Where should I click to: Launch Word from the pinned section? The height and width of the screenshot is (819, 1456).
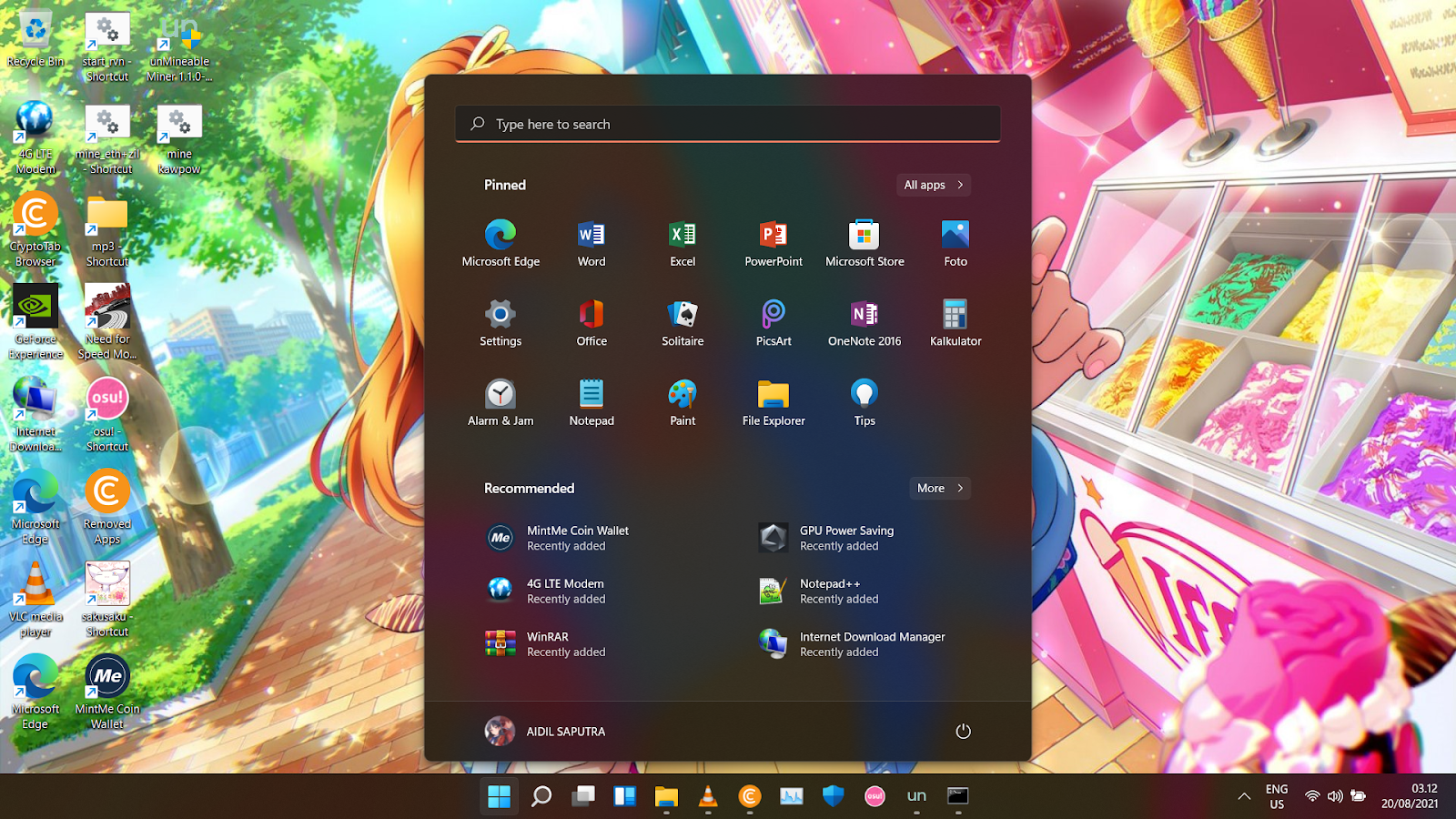tap(591, 243)
